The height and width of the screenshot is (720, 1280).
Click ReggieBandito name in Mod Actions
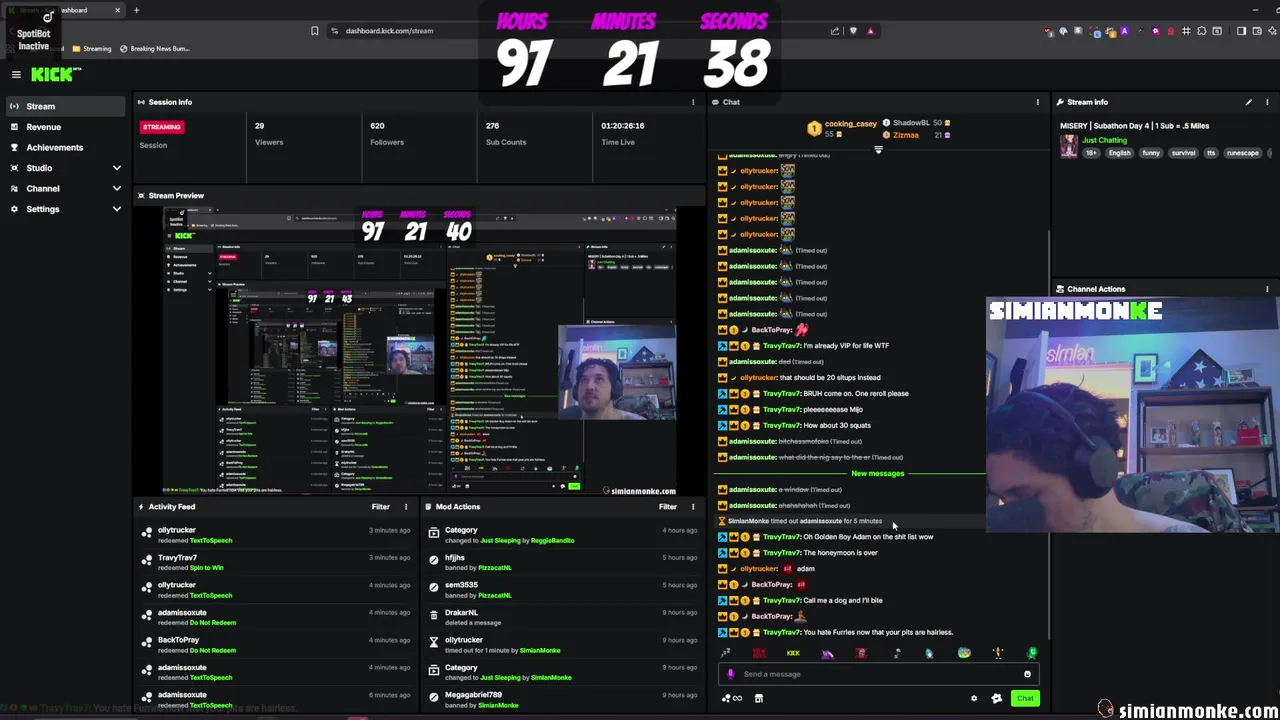552,540
